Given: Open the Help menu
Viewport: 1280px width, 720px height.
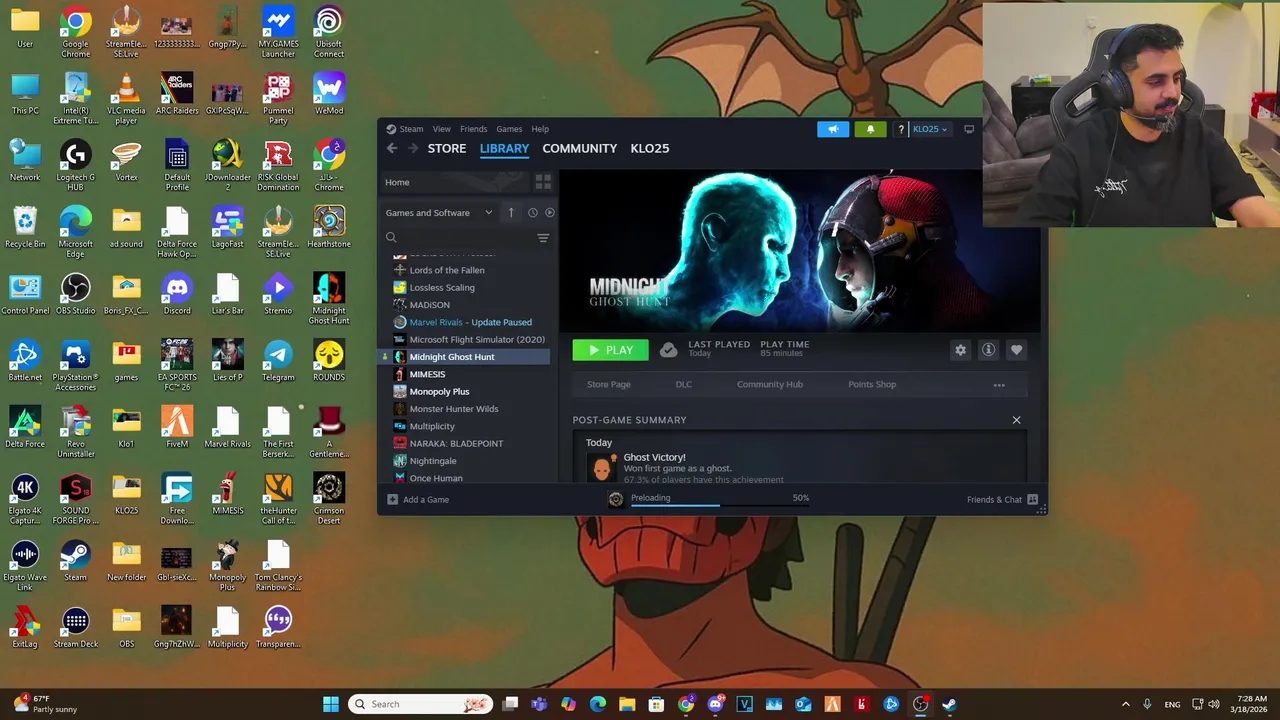Looking at the screenshot, I should pos(540,129).
